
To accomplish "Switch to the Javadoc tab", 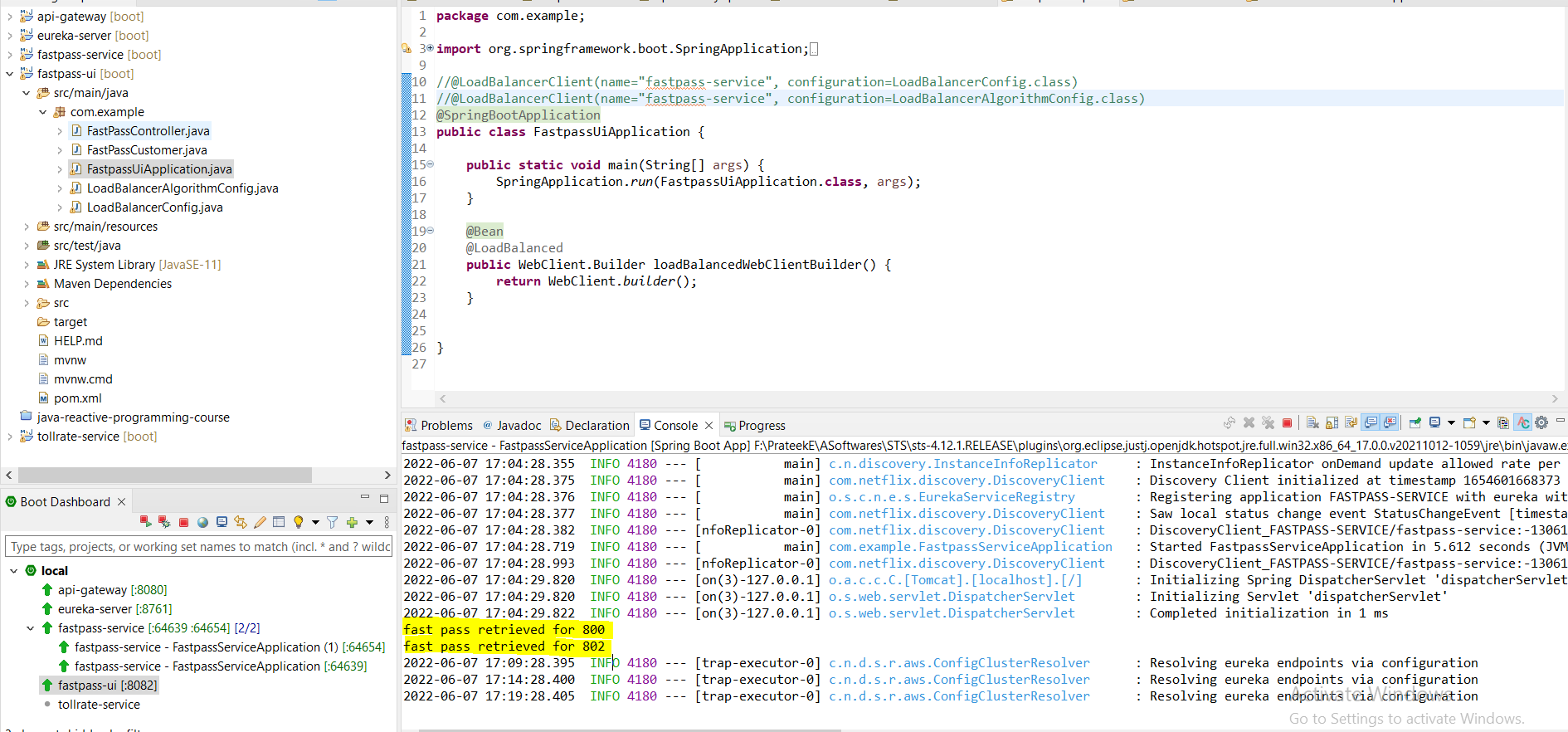I will click(512, 425).
